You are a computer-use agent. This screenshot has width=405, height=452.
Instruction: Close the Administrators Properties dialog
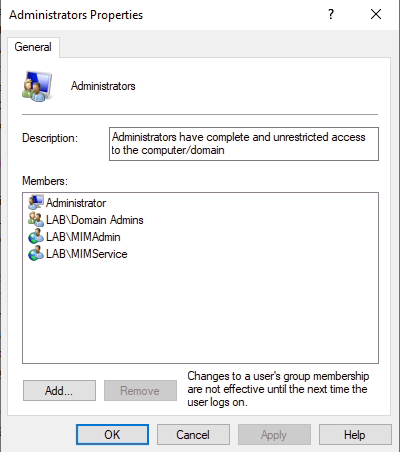(x=376, y=14)
